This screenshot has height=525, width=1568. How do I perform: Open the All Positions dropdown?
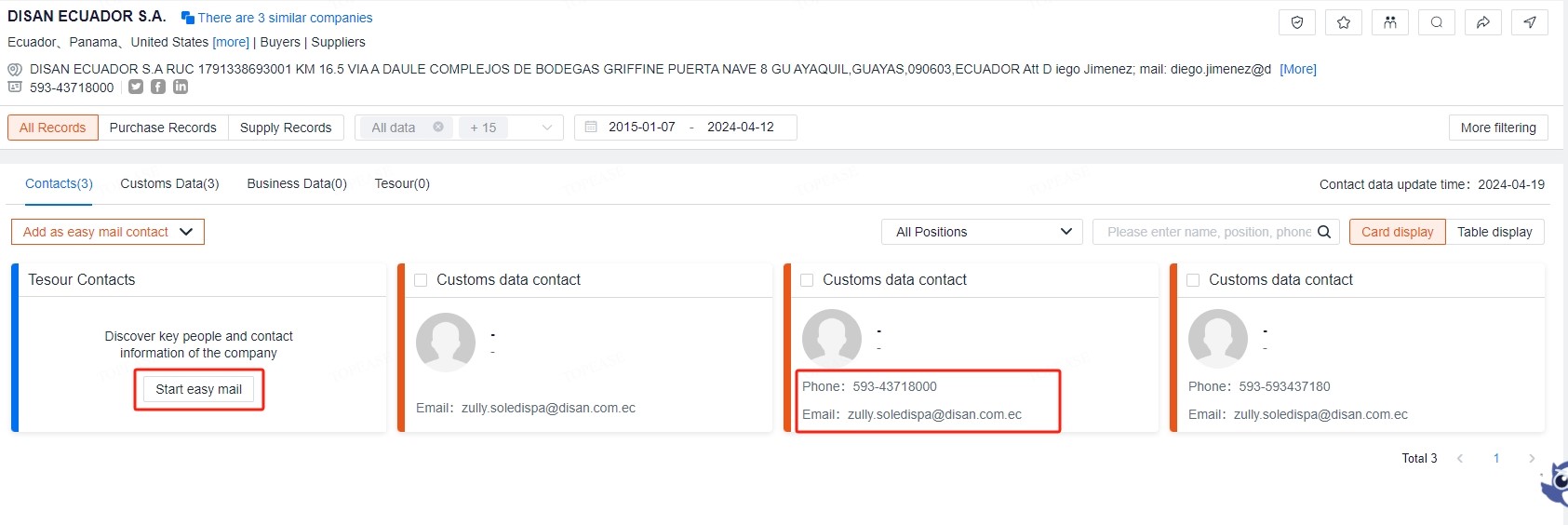tap(982, 232)
